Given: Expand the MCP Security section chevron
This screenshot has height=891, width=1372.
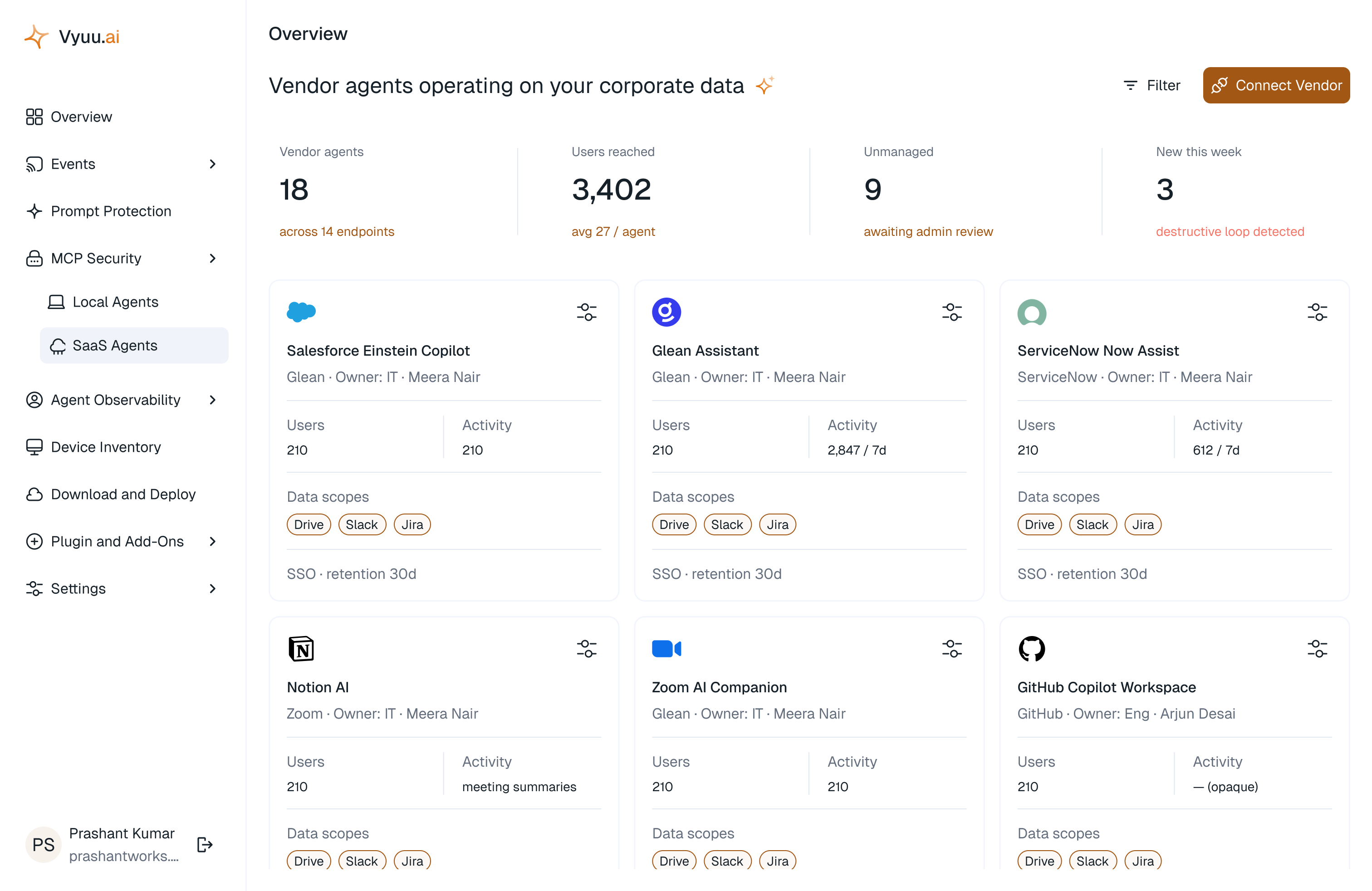Looking at the screenshot, I should tap(212, 258).
